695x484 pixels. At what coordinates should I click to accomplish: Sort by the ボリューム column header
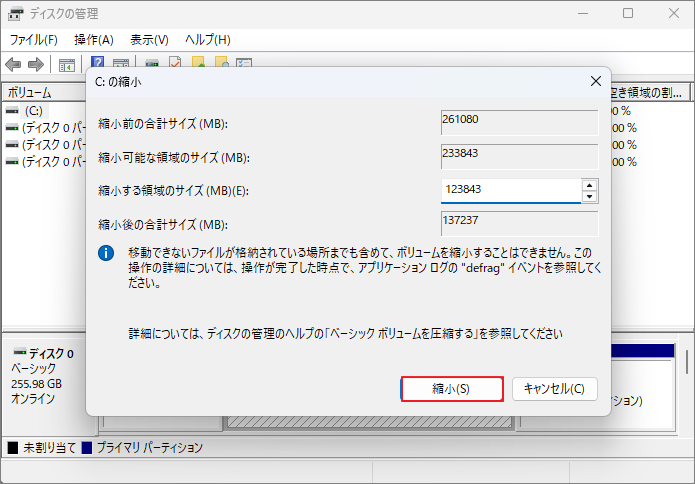point(45,93)
